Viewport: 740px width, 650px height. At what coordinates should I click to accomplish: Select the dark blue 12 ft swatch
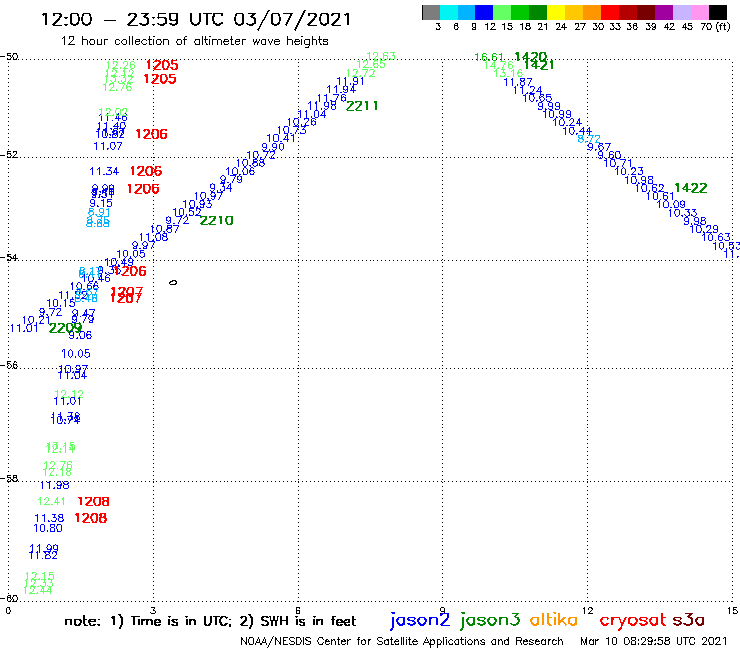[484, 12]
